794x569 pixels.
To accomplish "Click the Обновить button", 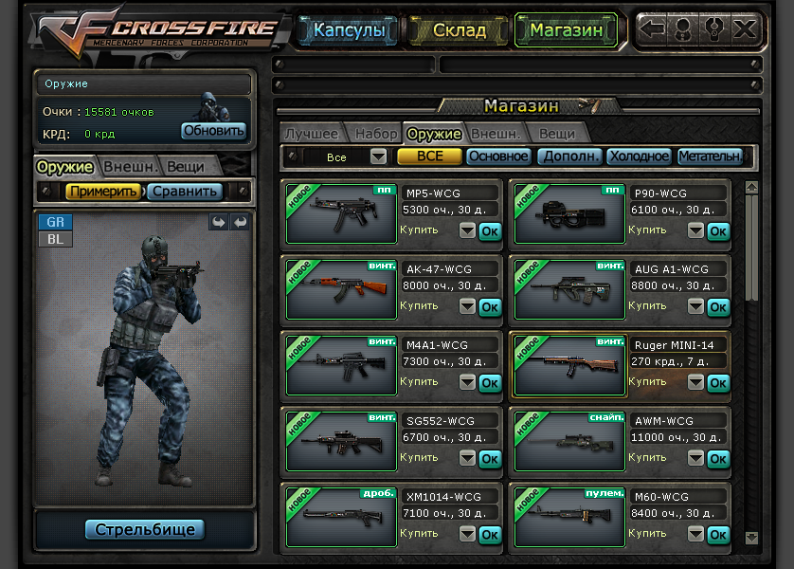I will pyautogui.click(x=214, y=131).
